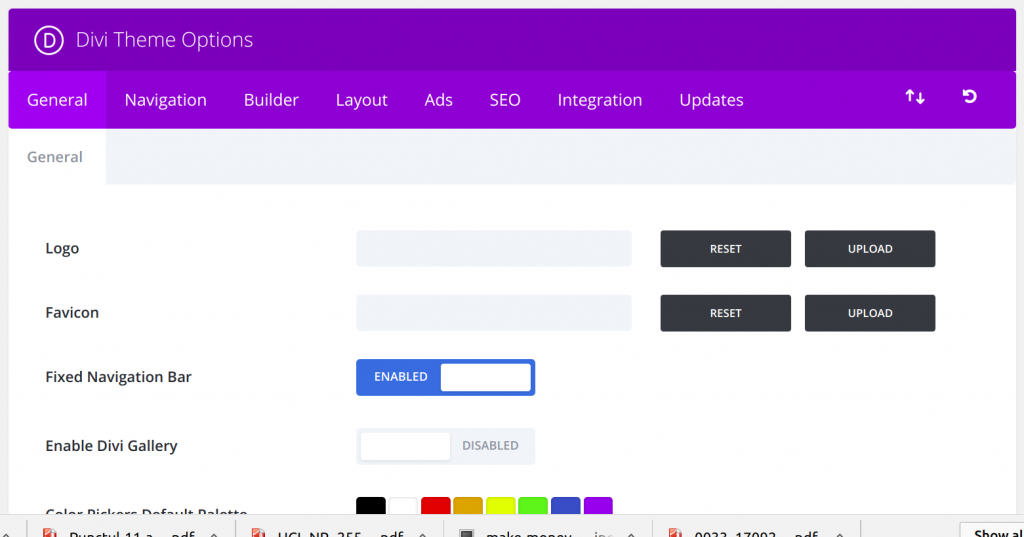Viewport: 1024px width, 537px height.
Task: Click the Logo URL input field
Action: [494, 248]
